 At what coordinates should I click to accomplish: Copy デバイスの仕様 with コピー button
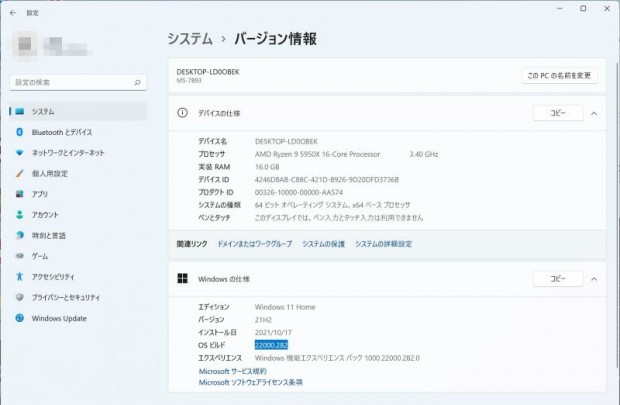point(558,113)
